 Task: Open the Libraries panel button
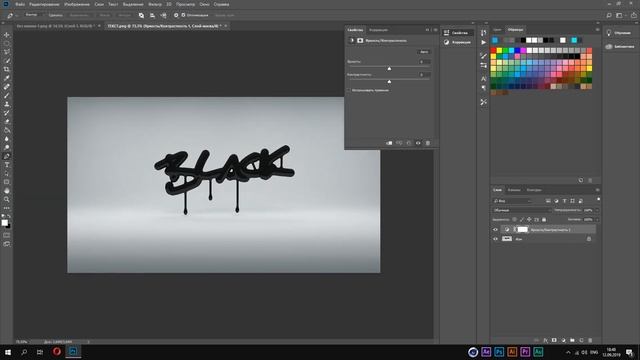pyautogui.click(x=620, y=47)
